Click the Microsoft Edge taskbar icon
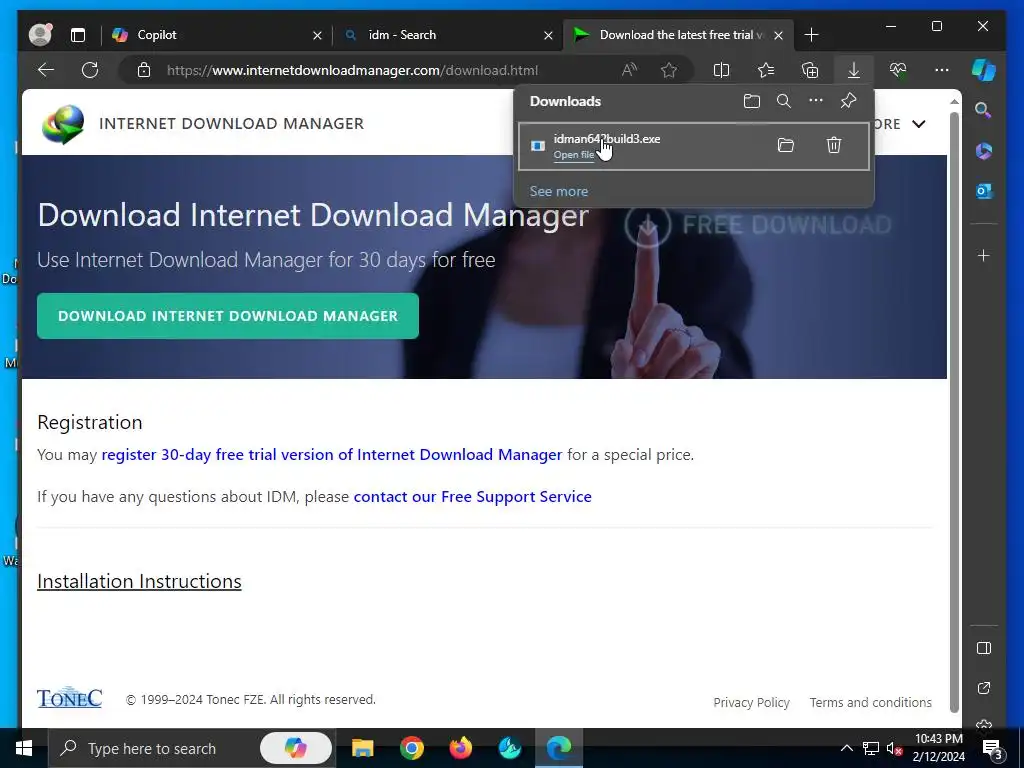Image resolution: width=1024 pixels, height=768 pixels. pos(559,748)
